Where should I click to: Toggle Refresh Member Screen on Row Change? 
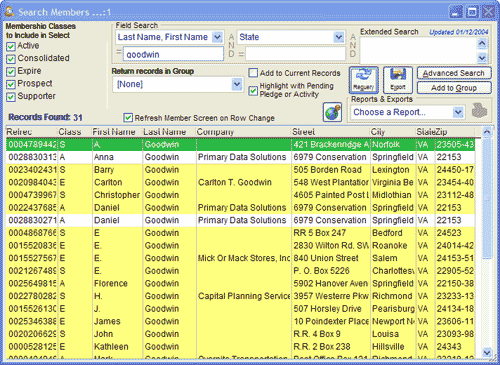point(128,118)
